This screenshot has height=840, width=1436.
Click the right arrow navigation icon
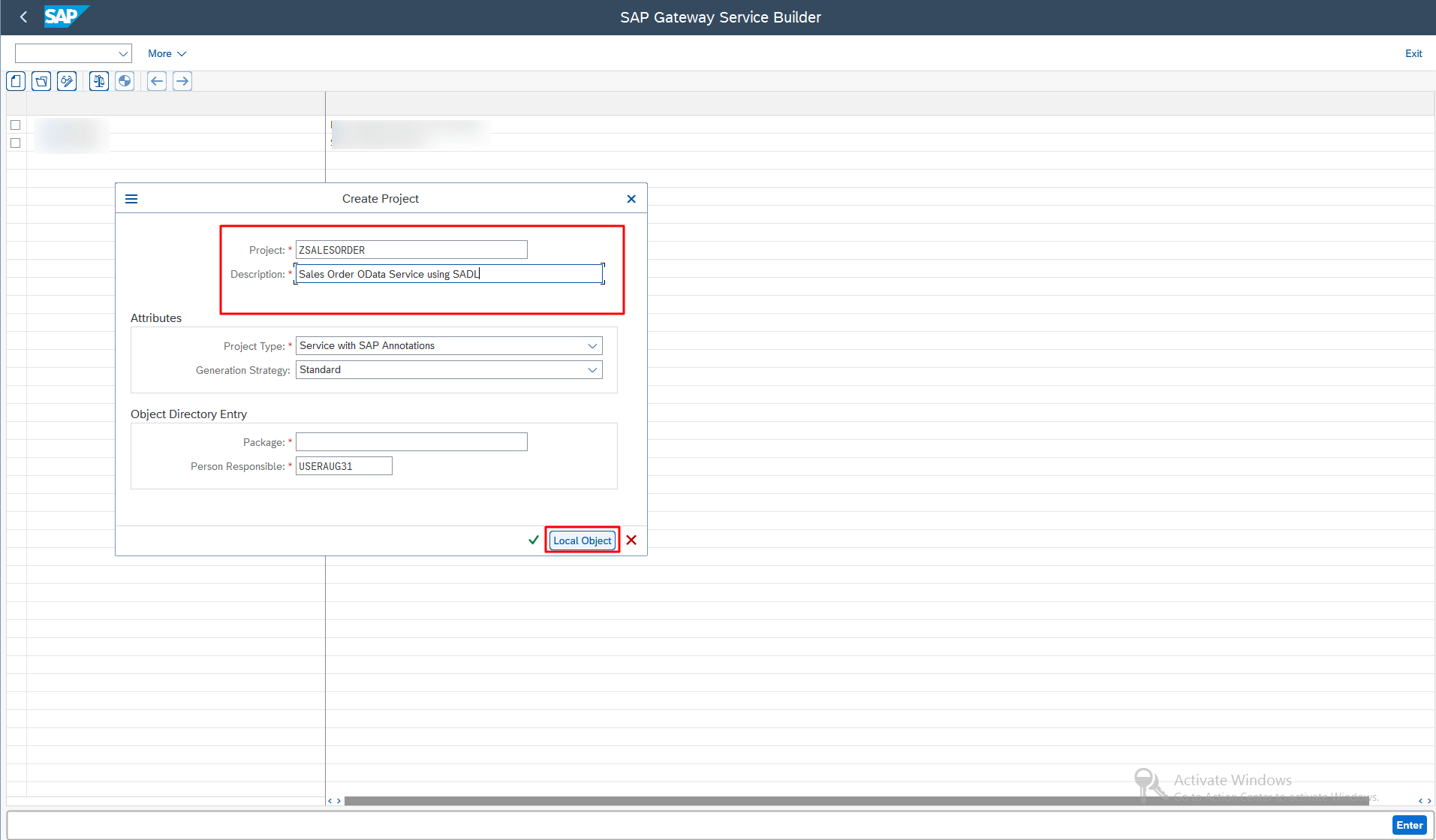coord(182,81)
